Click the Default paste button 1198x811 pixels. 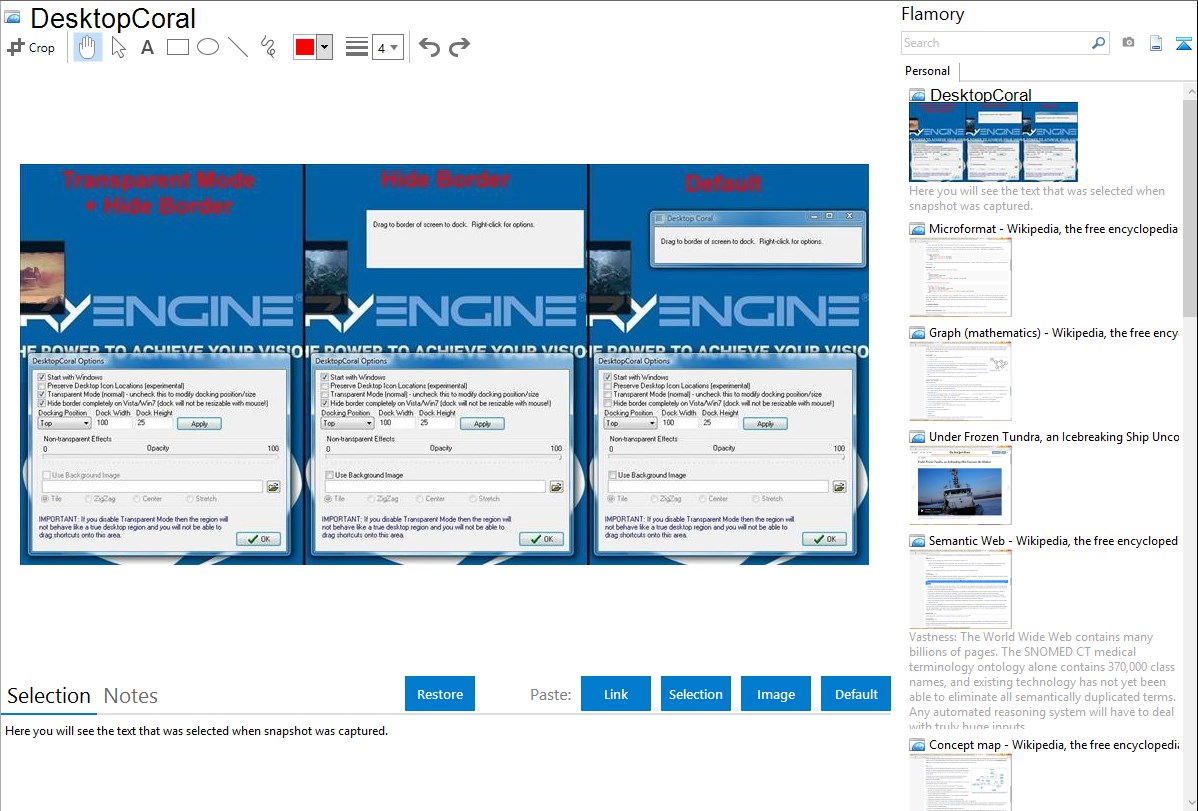[856, 694]
